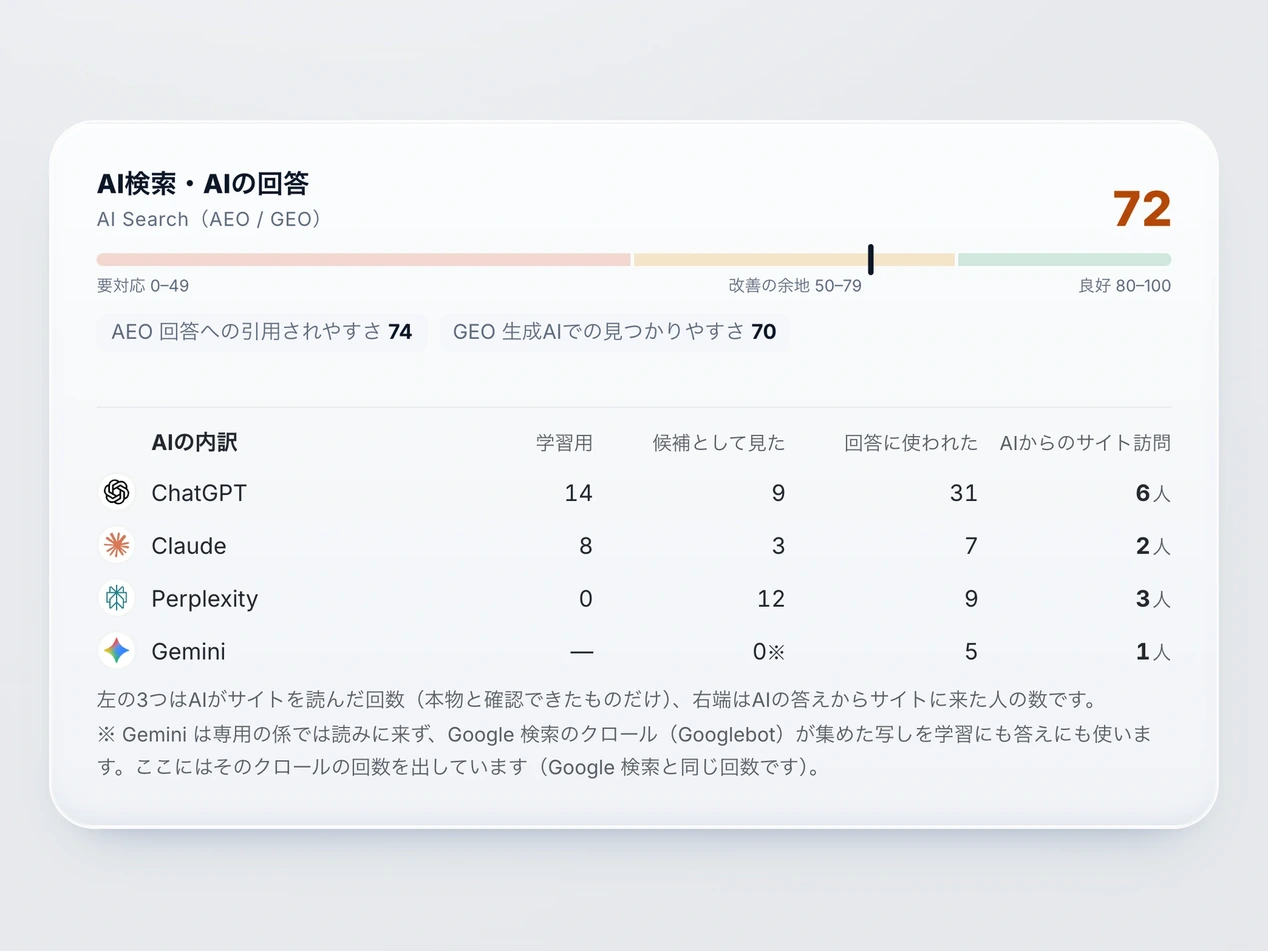Click the overall score 72
The width and height of the screenshot is (1268, 951).
1142,209
